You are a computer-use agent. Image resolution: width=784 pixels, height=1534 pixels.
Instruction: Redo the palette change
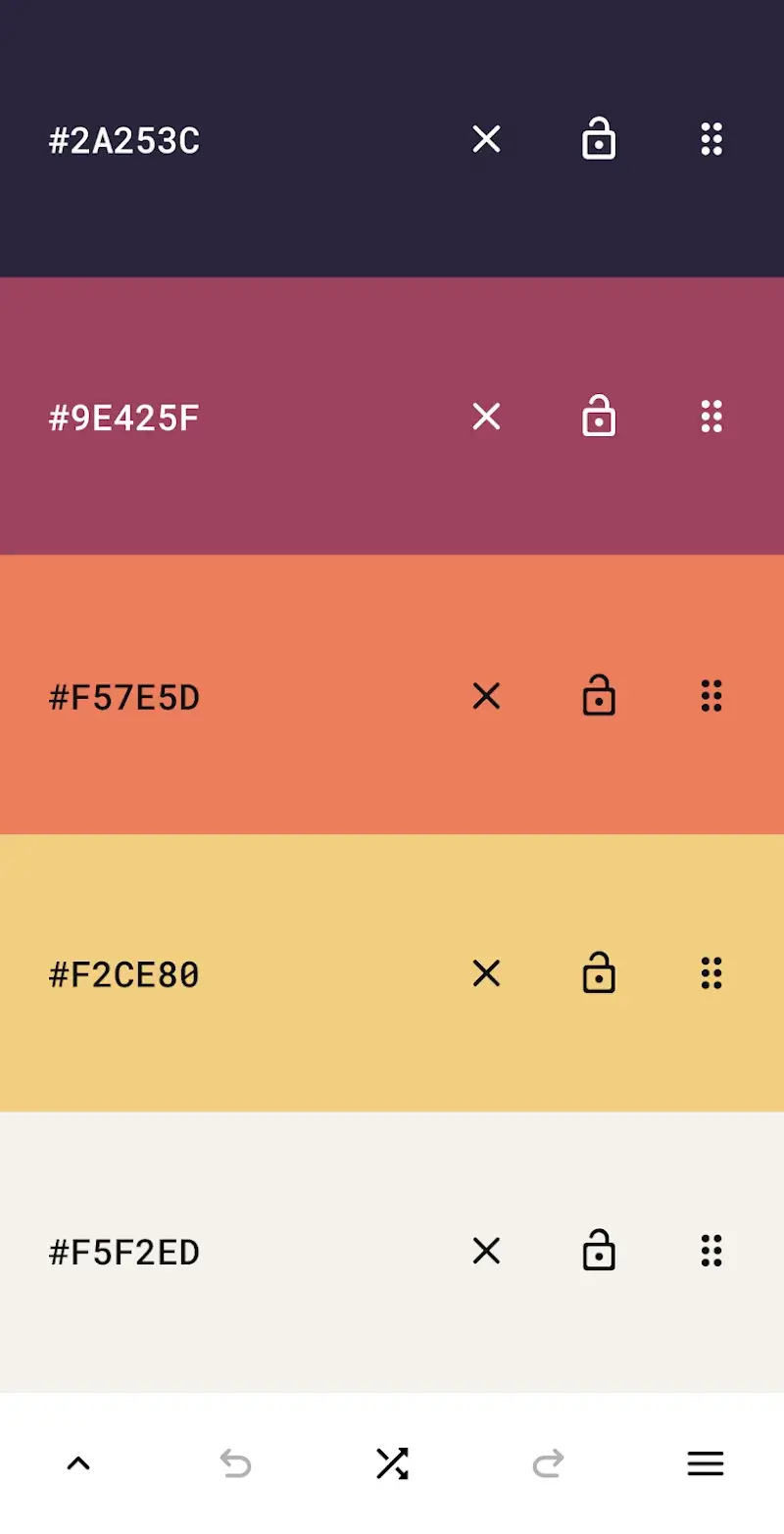549,1463
